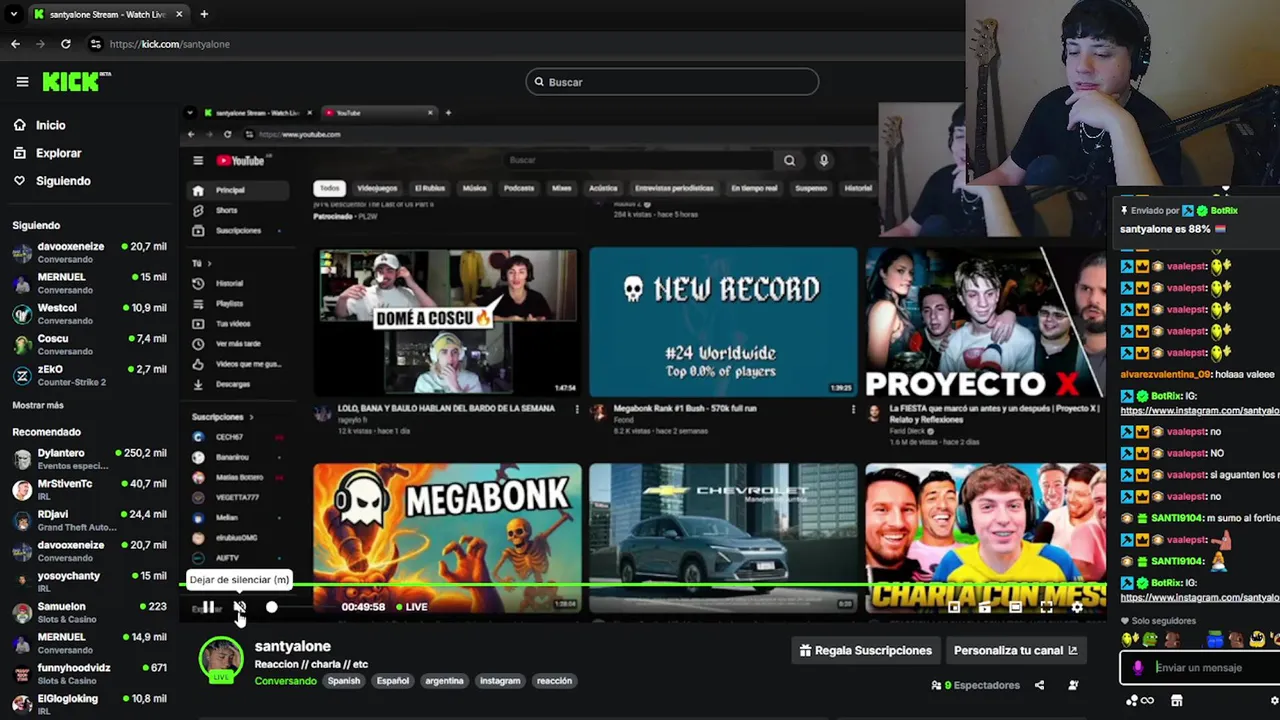This screenshot has width=1280, height=720.
Task: Click MEGABONK thumbnail in streamed YouTube page
Action: 447,537
